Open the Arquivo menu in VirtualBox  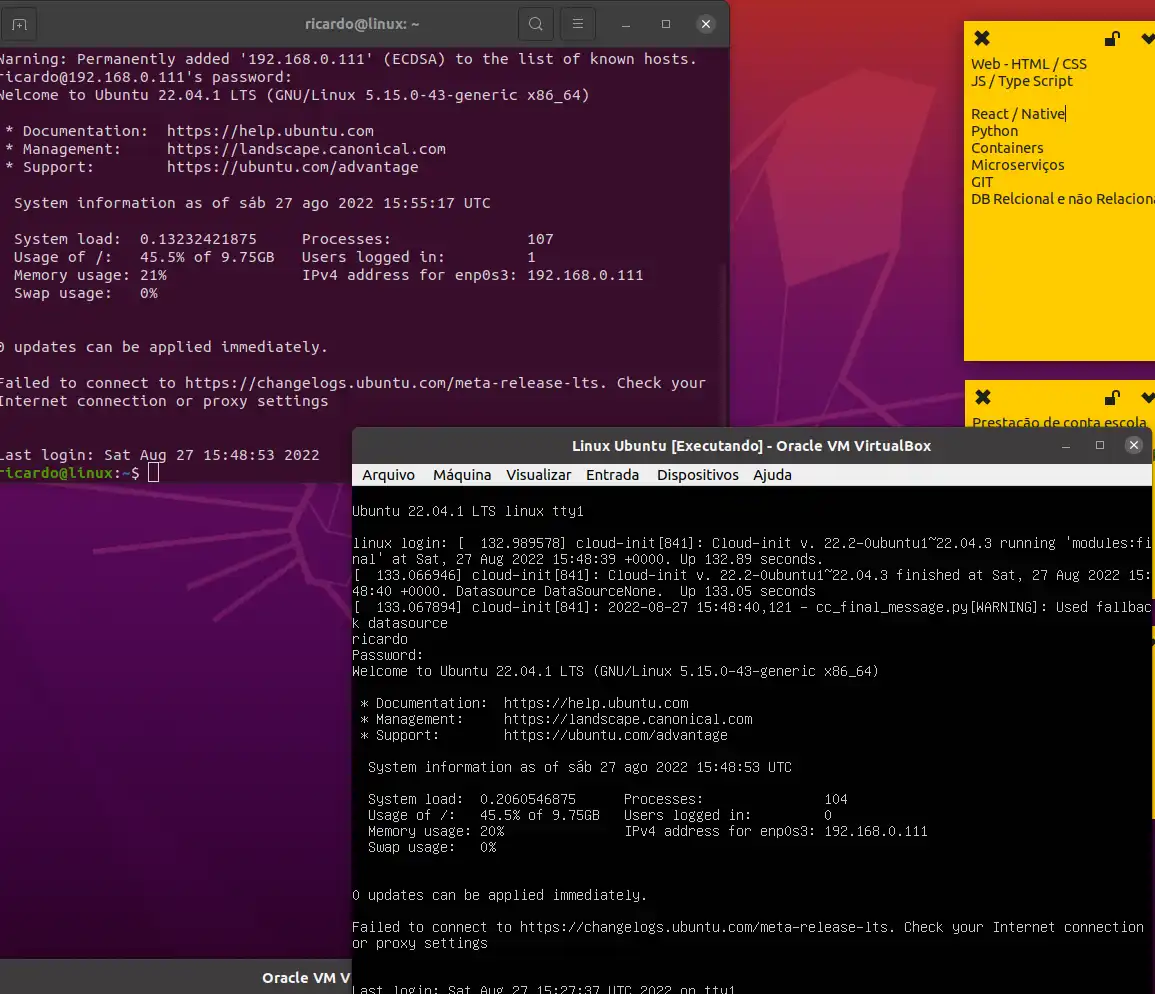[388, 475]
